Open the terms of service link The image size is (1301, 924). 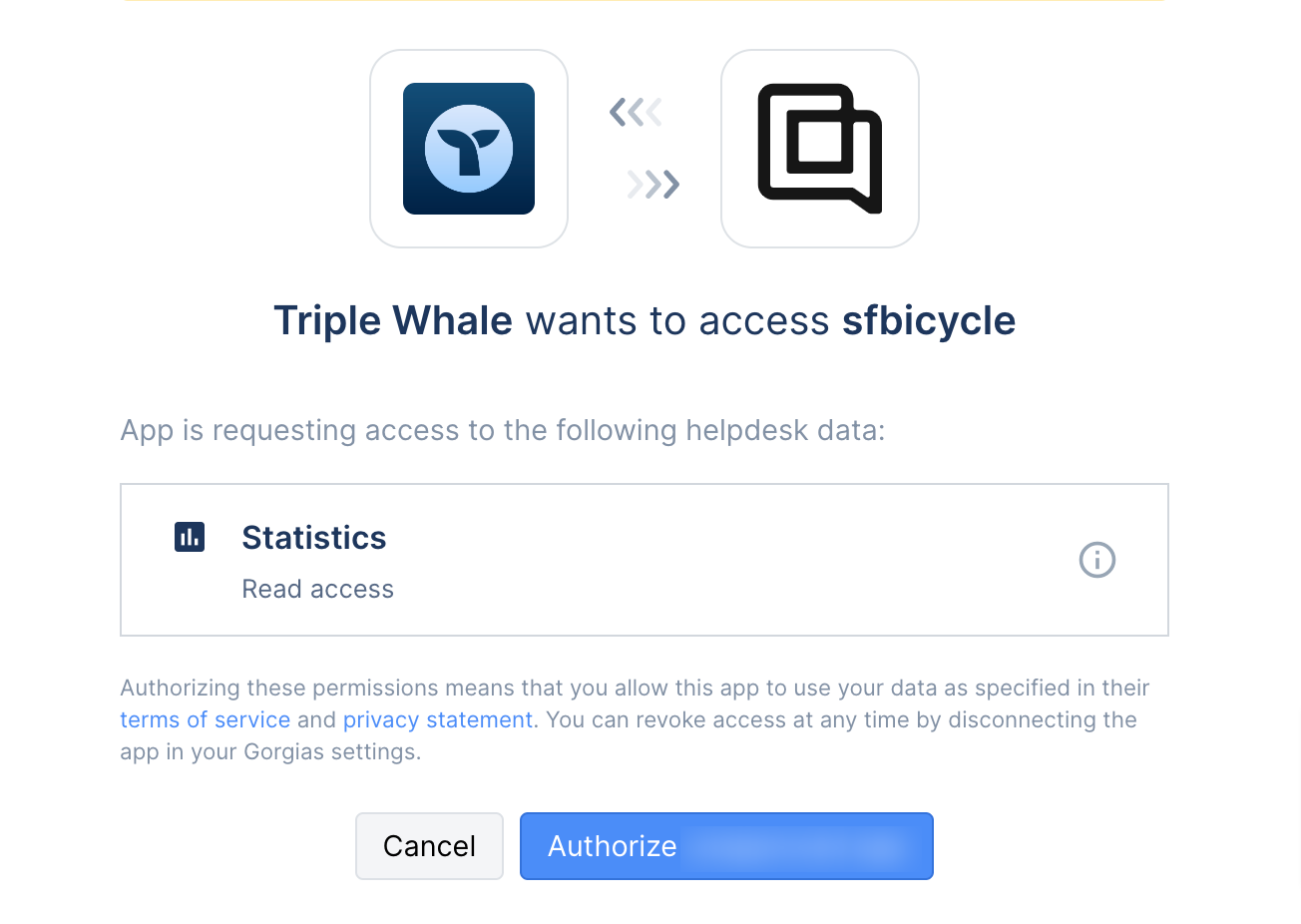(x=205, y=719)
